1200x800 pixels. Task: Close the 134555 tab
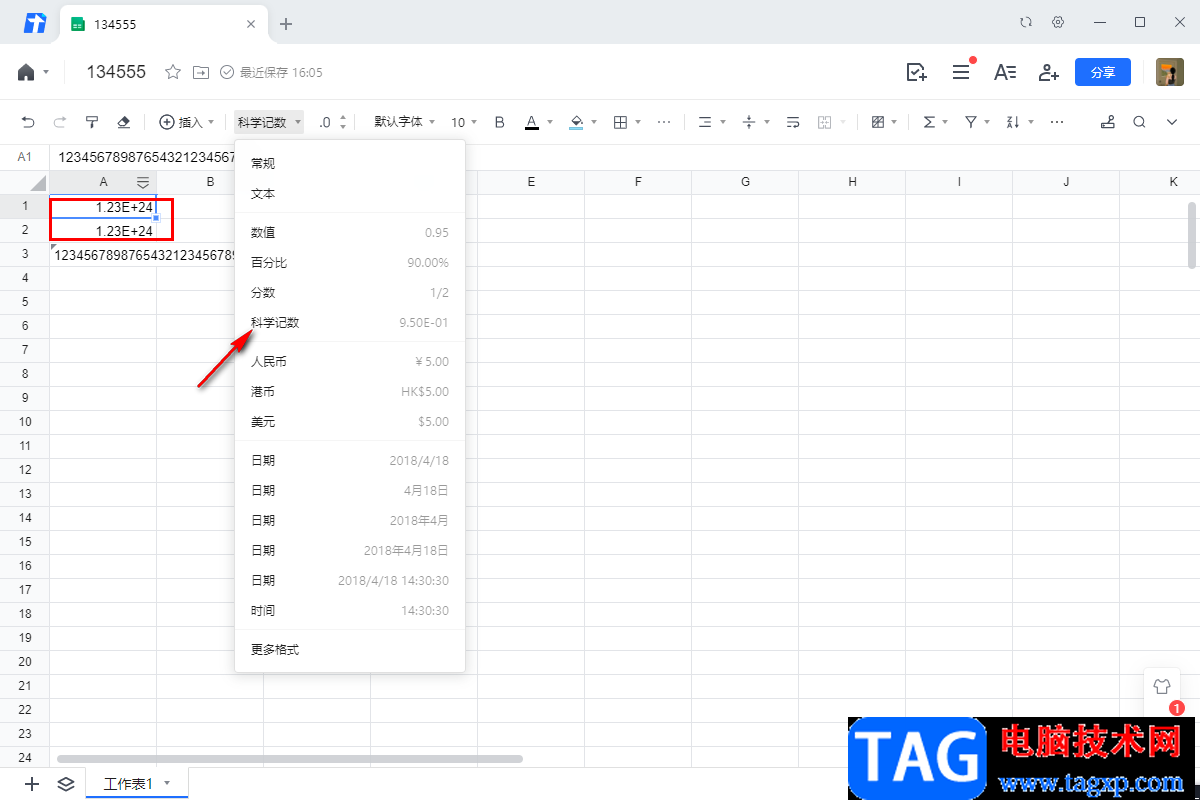(x=251, y=24)
